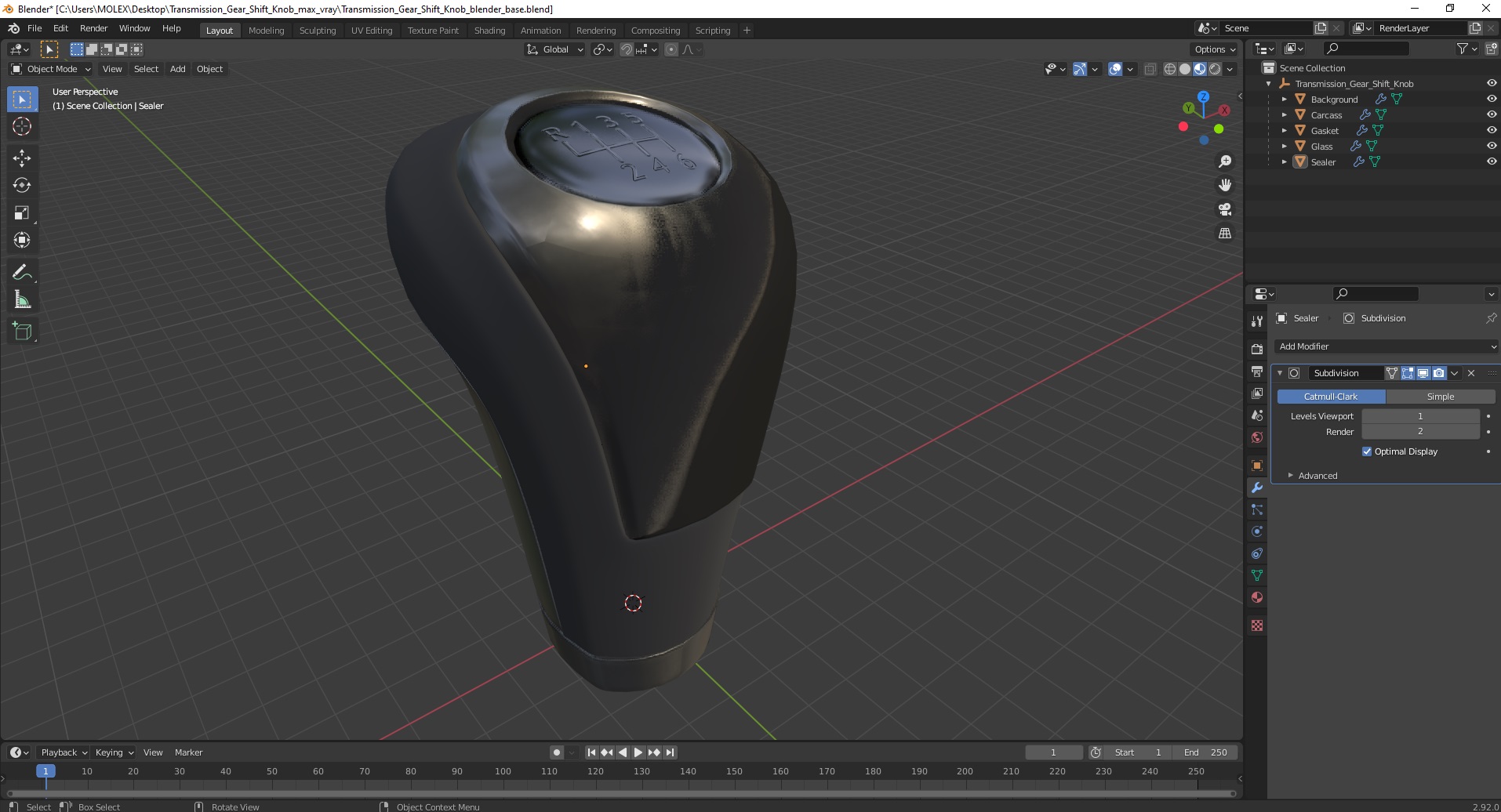Open the Add Modifier dropdown

click(1385, 346)
